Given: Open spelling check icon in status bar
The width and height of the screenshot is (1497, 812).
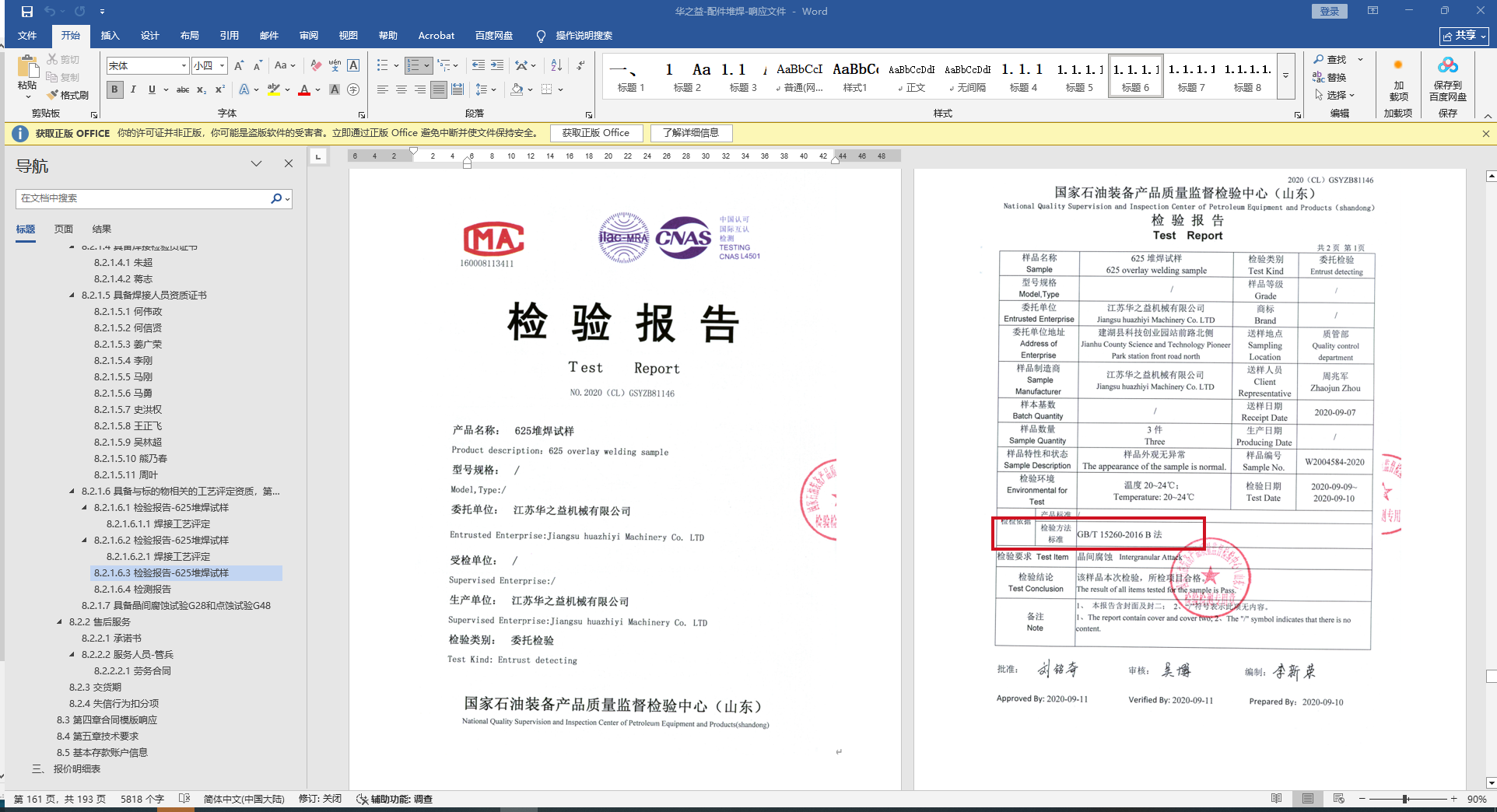Looking at the screenshot, I should point(184,799).
